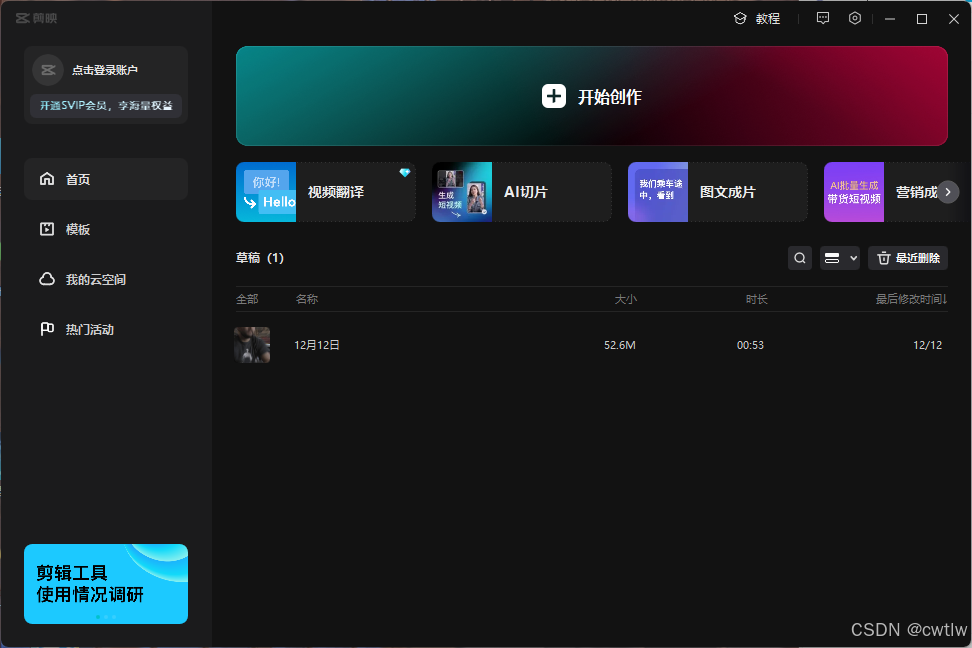Viewport: 972px width, 648px height.
Task: Click the 12/12 modified date
Action: 927,345
